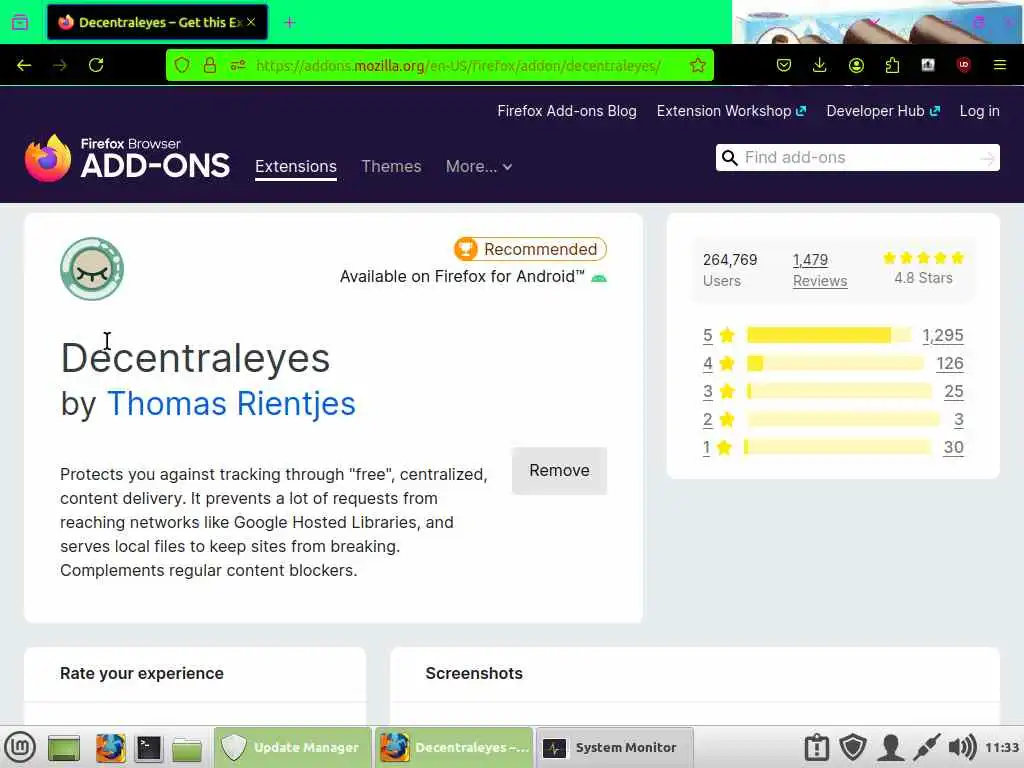Open Terminal from the taskbar
The height and width of the screenshot is (768, 1024).
click(x=148, y=748)
